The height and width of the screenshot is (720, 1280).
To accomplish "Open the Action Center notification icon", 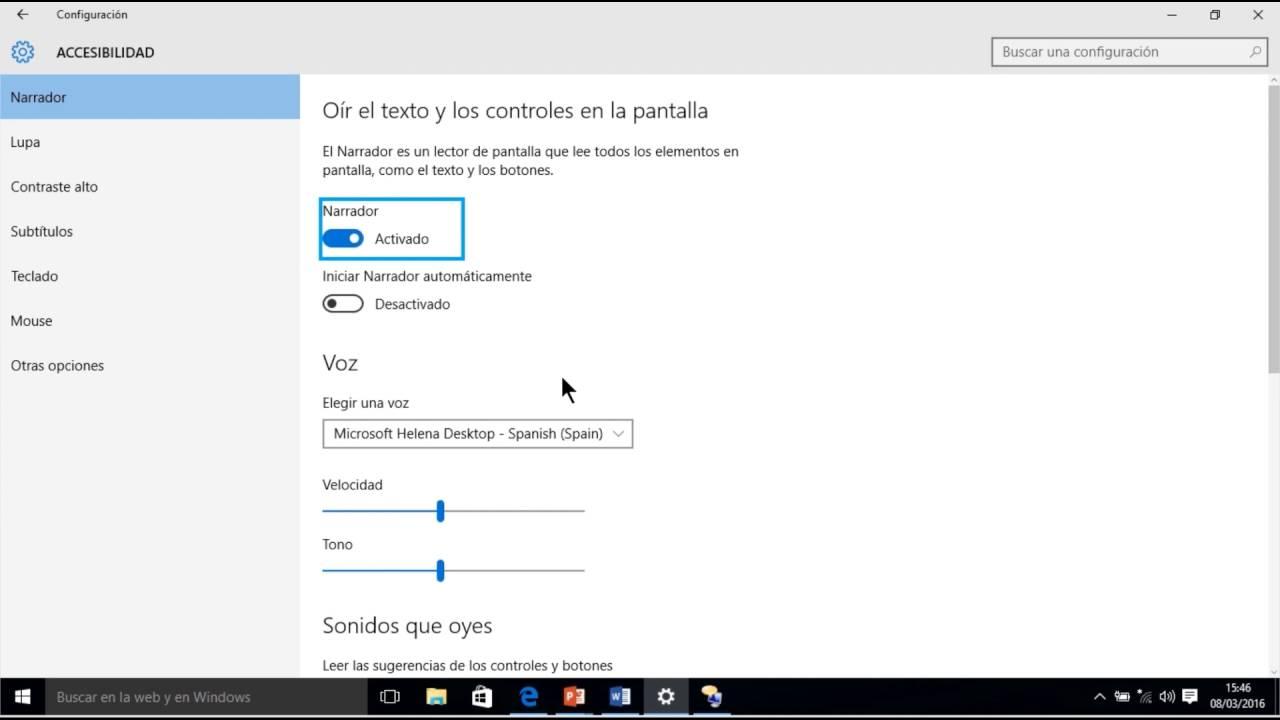I will tap(1190, 696).
